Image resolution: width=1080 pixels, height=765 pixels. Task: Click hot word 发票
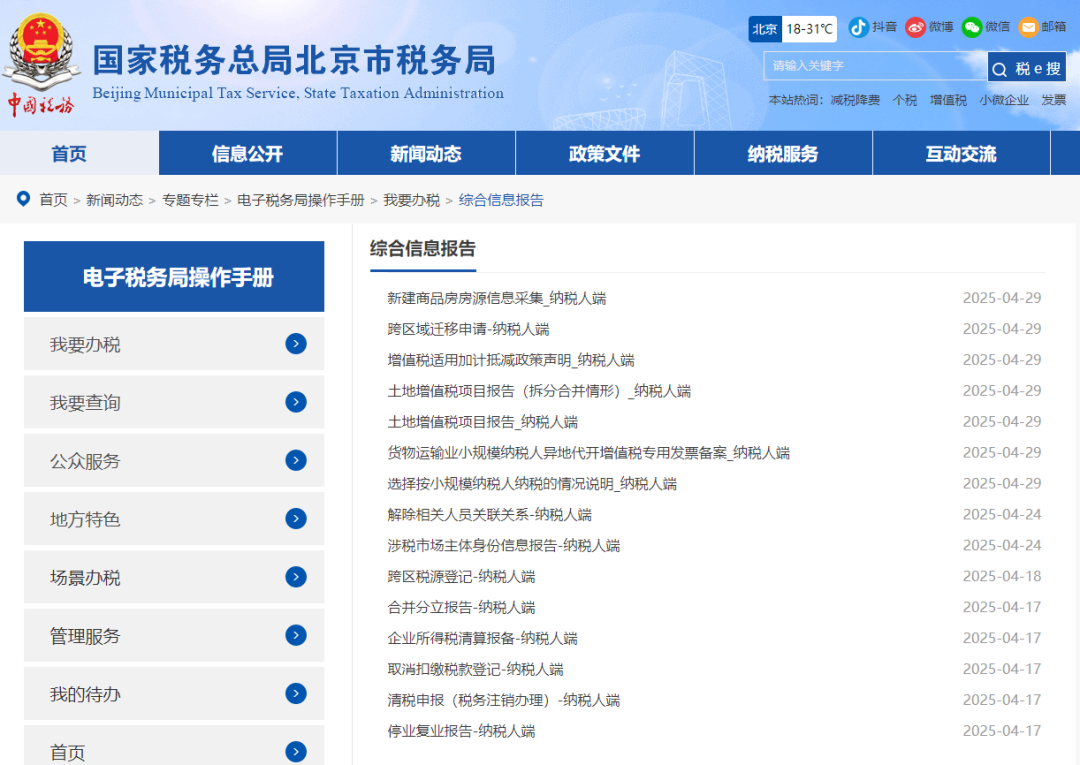(1054, 100)
